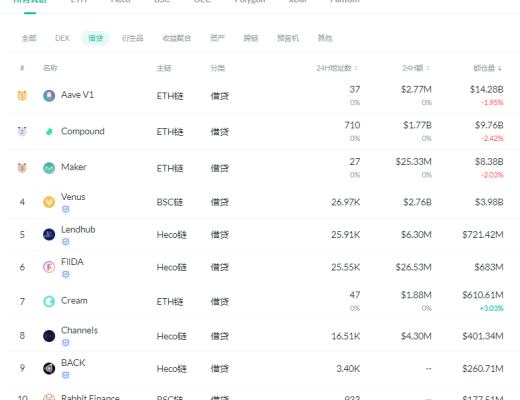Click the 26.97K address count for Venus
520x400 pixels.
pyautogui.click(x=345, y=202)
